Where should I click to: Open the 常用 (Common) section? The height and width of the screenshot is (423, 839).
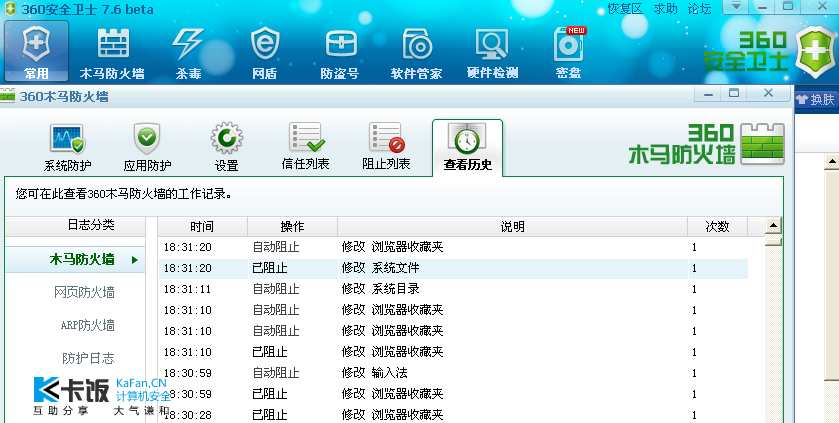point(36,51)
